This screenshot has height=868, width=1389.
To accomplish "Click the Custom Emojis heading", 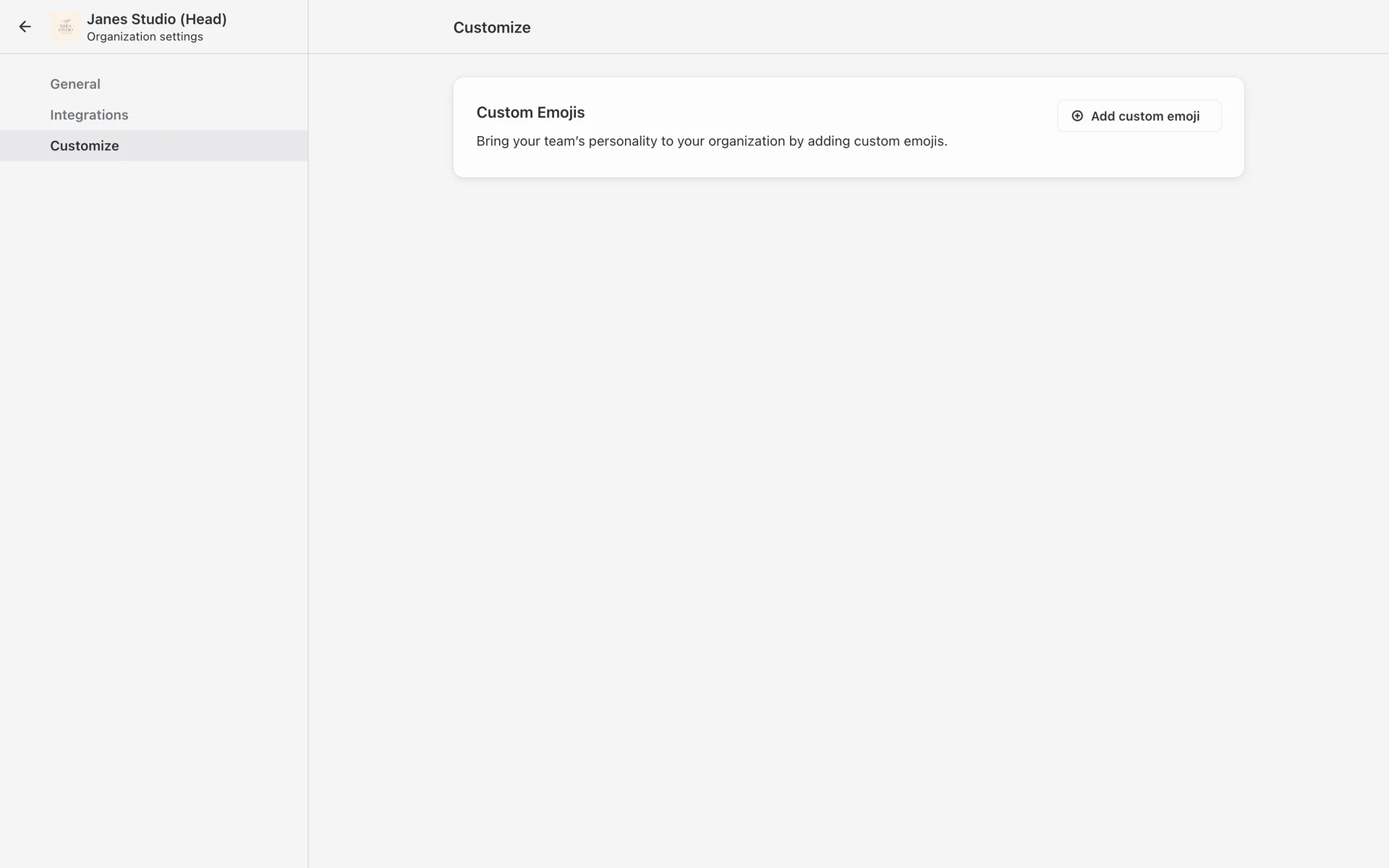I will (x=530, y=112).
